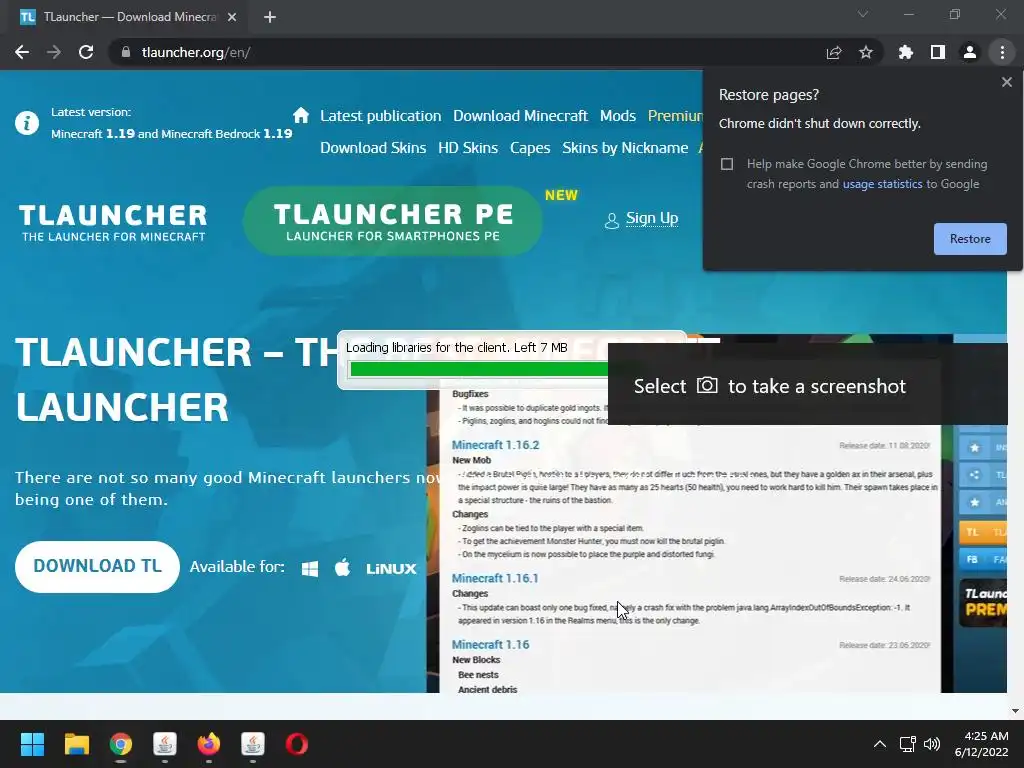Click the TLauncher PE green banner
This screenshot has height=768, width=1024.
point(392,221)
